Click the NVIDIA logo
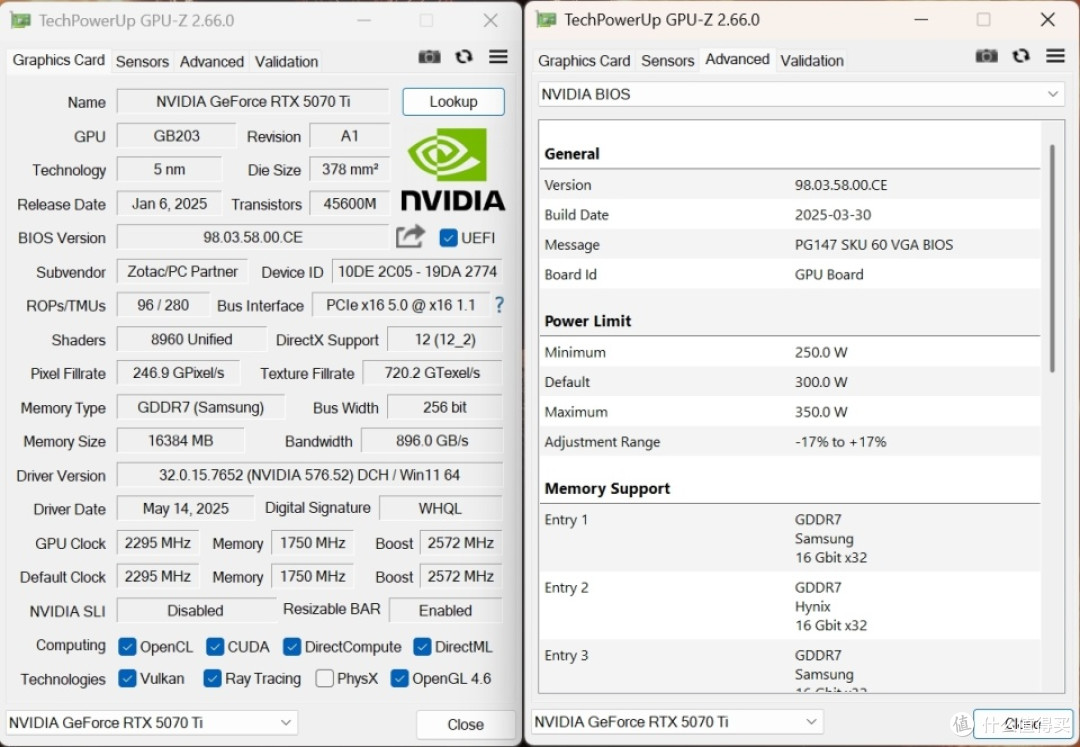 (453, 169)
